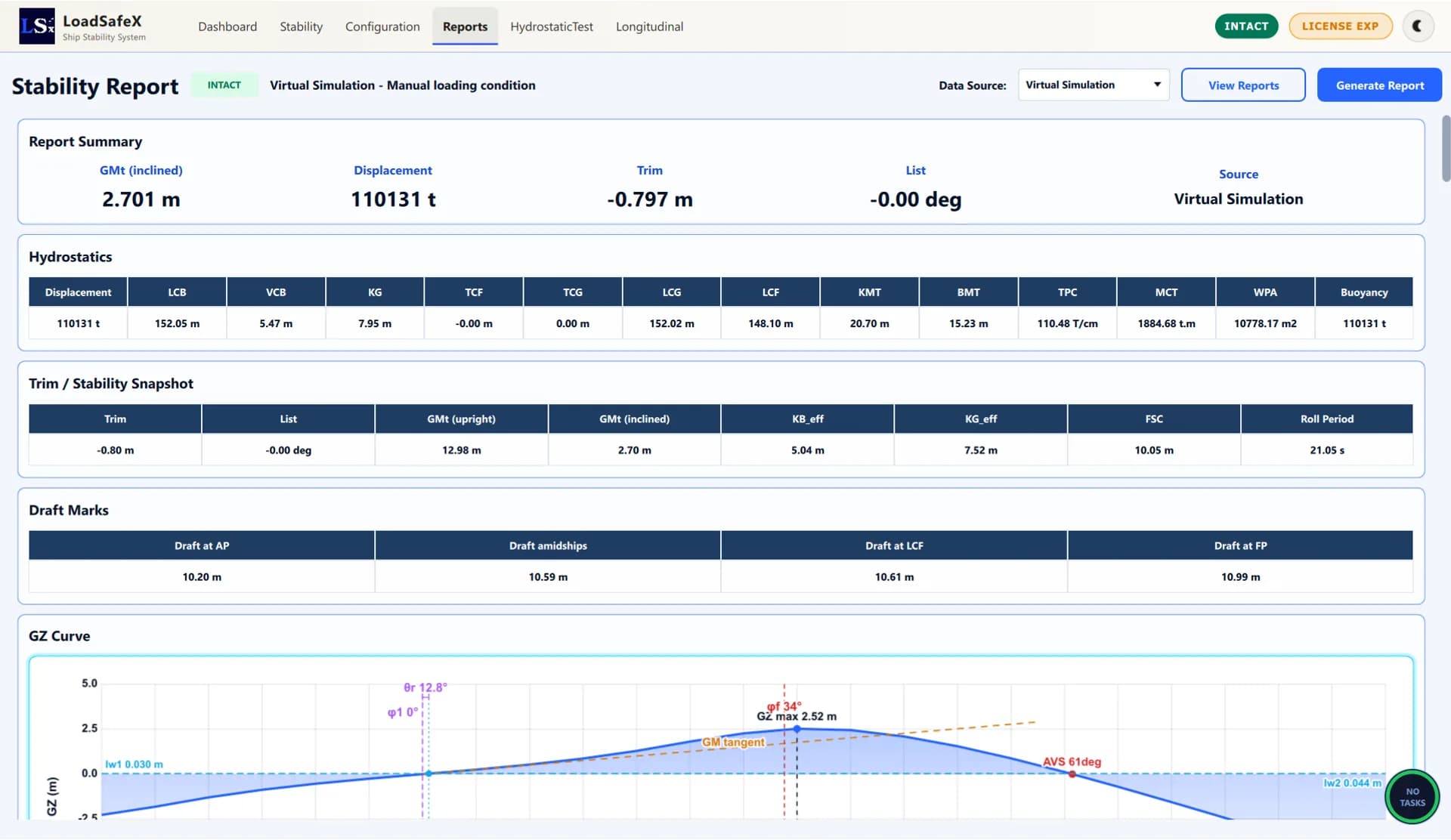
Task: Click the φ1 0° equilibrium point on curve
Action: [428, 774]
